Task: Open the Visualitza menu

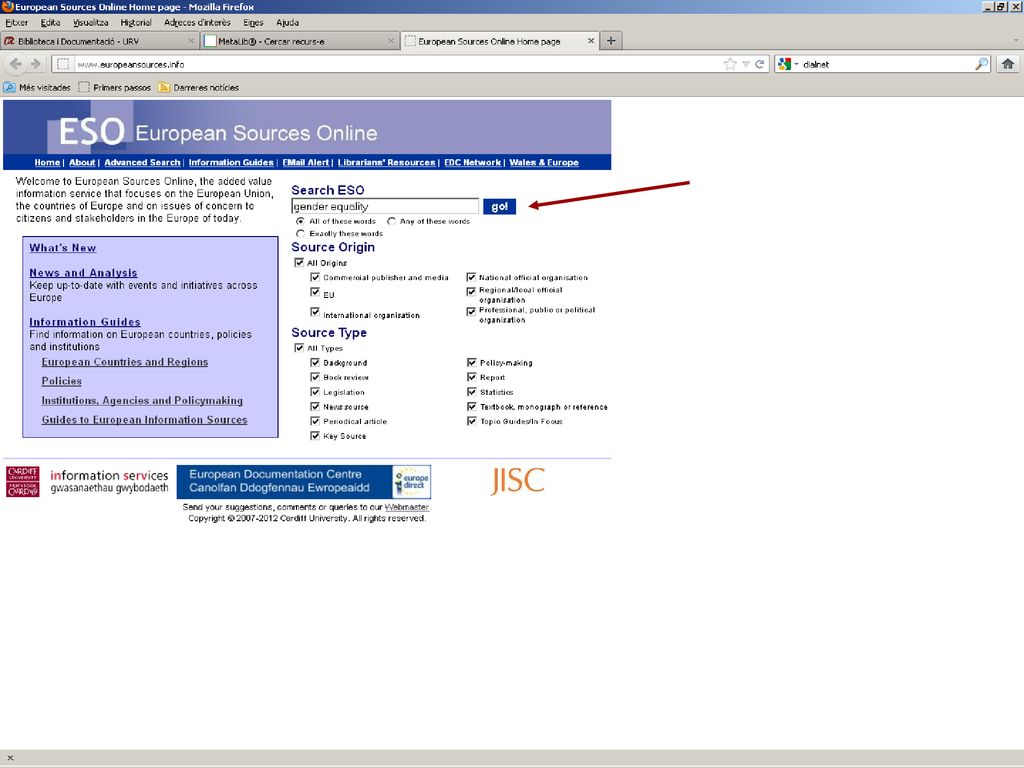Action: [x=91, y=22]
